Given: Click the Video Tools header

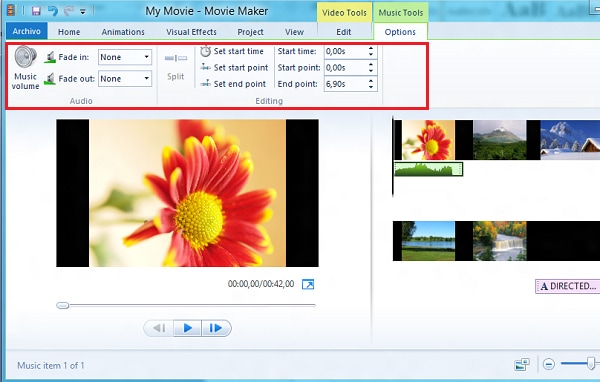Looking at the screenshot, I should [344, 13].
